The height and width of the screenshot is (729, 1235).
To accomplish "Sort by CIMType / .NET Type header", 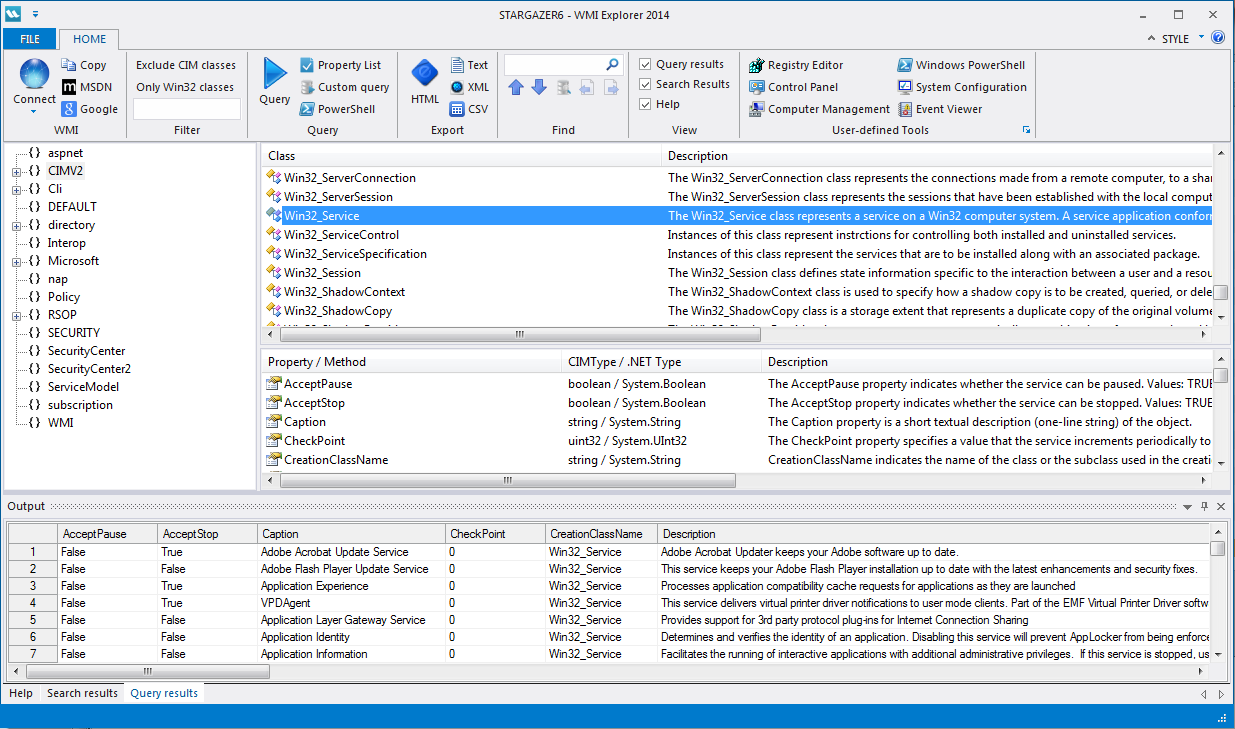I will [x=662, y=362].
